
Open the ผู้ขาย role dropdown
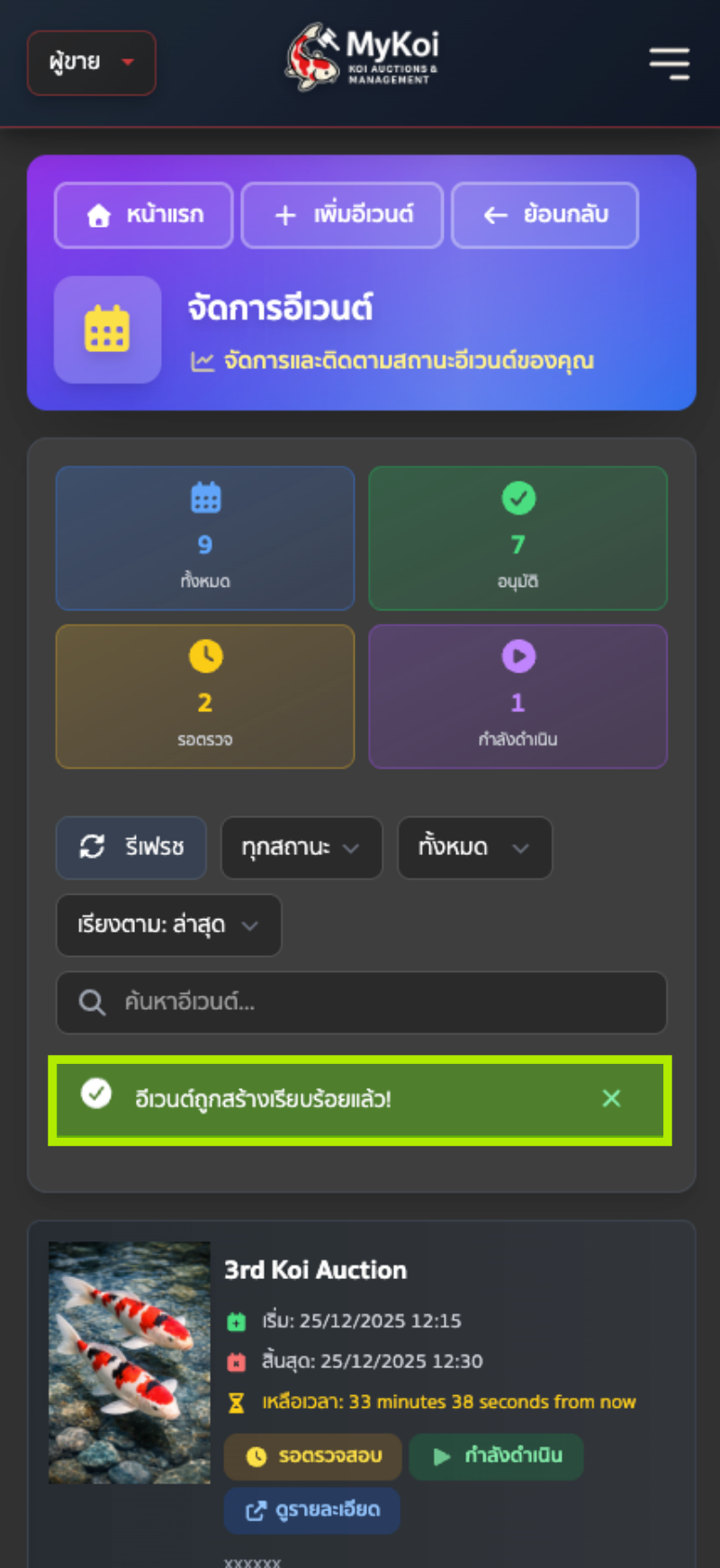click(92, 63)
